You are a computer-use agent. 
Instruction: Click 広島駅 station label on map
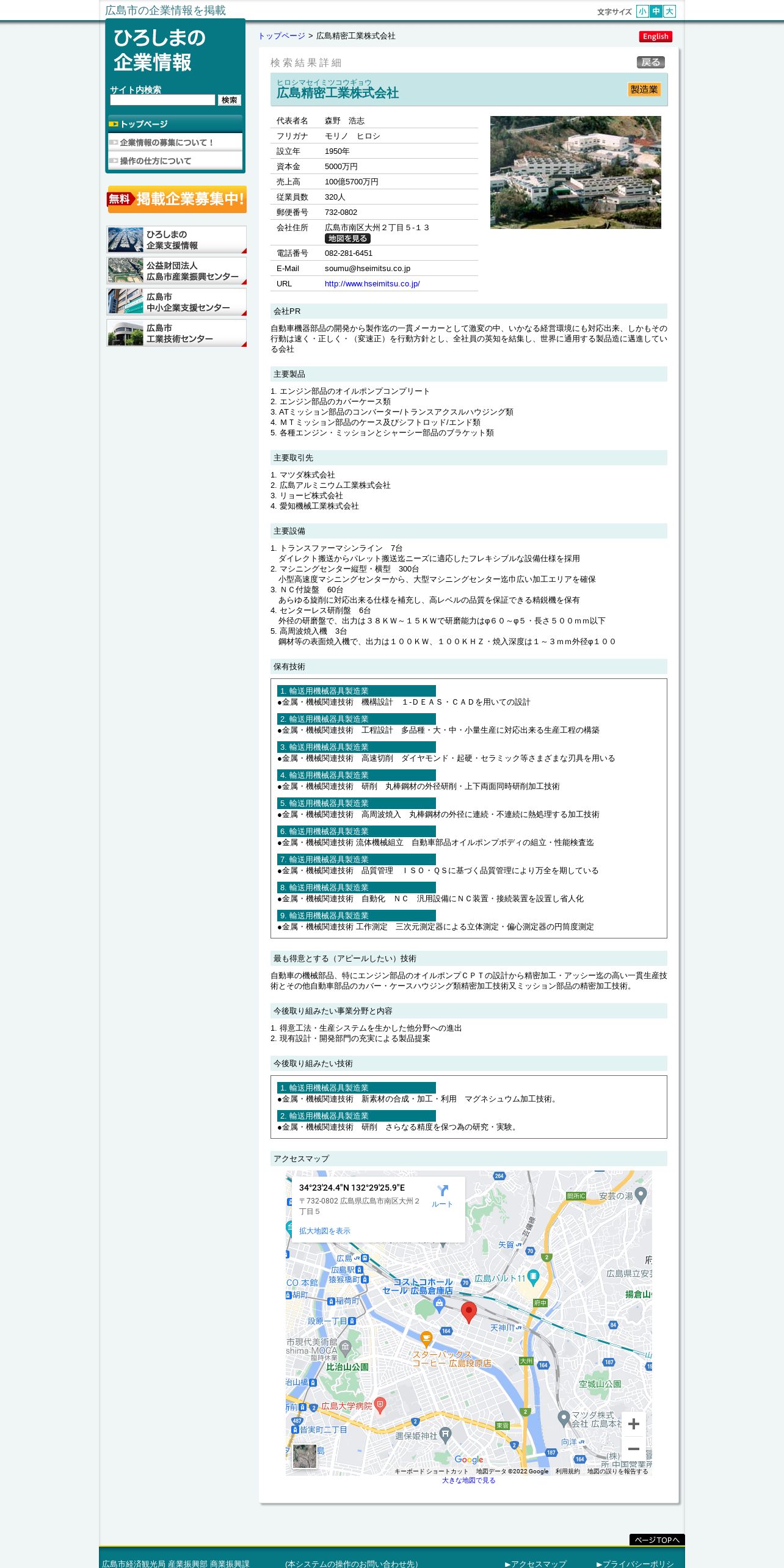344,1270
